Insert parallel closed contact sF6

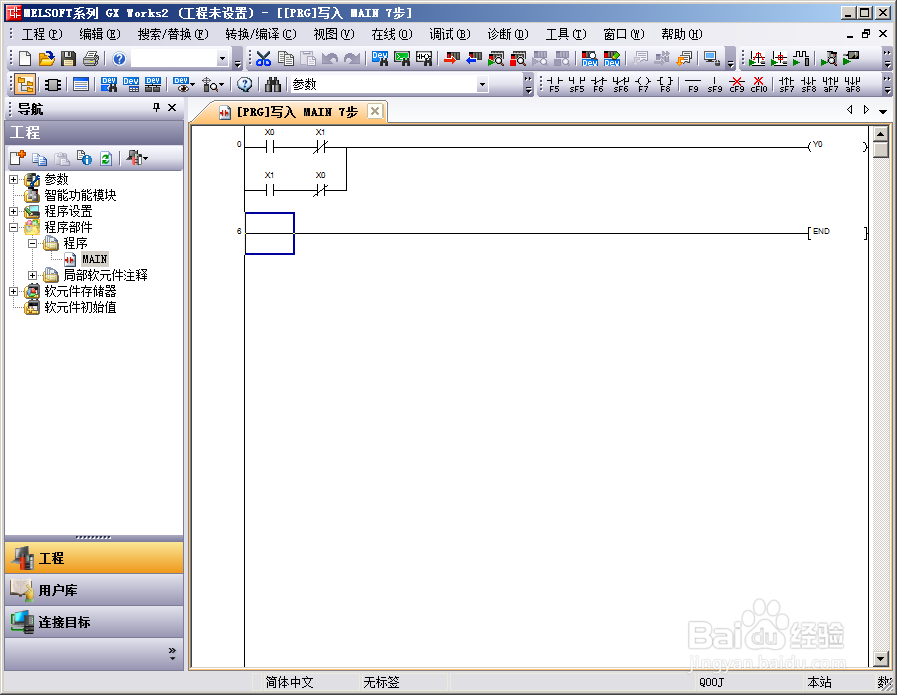pyautogui.click(x=621, y=85)
